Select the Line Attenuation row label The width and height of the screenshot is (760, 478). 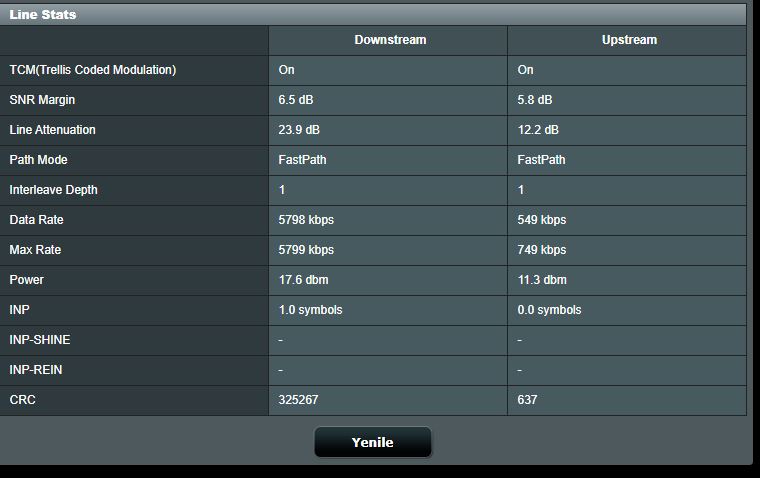pyautogui.click(x=52, y=130)
